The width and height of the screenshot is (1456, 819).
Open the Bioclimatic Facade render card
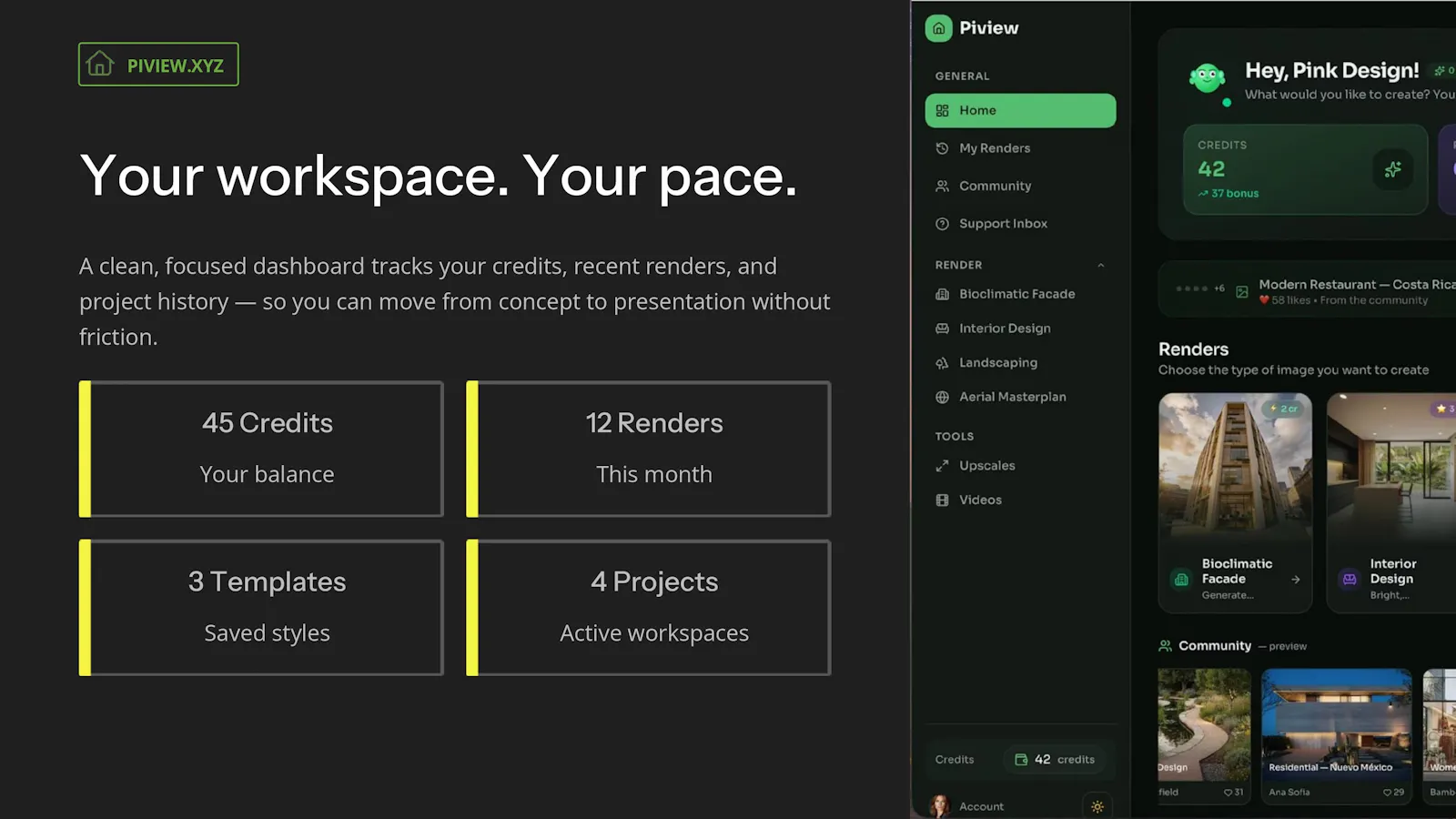tap(1236, 503)
